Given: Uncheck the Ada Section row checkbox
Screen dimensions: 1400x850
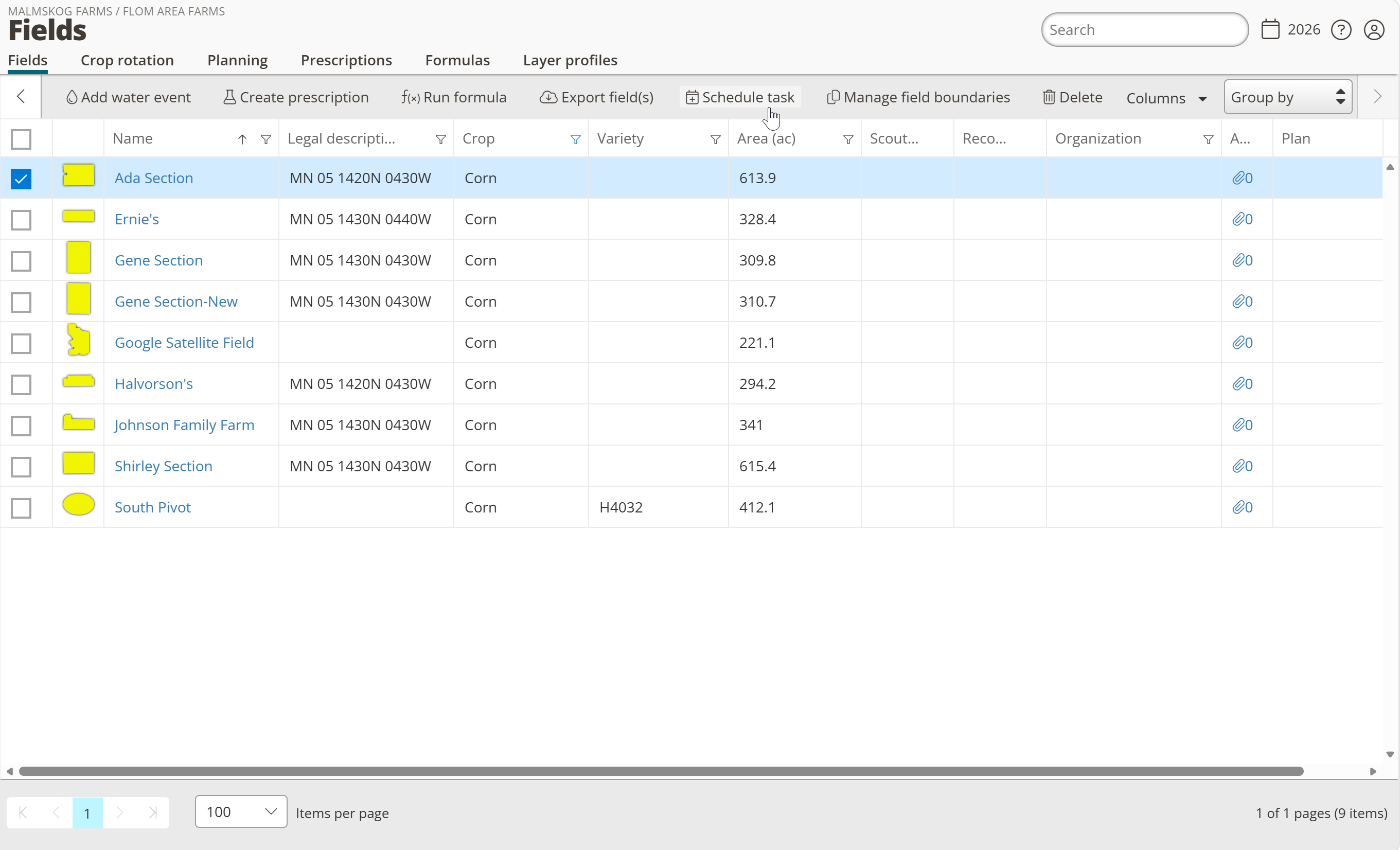Looking at the screenshot, I should (21, 179).
